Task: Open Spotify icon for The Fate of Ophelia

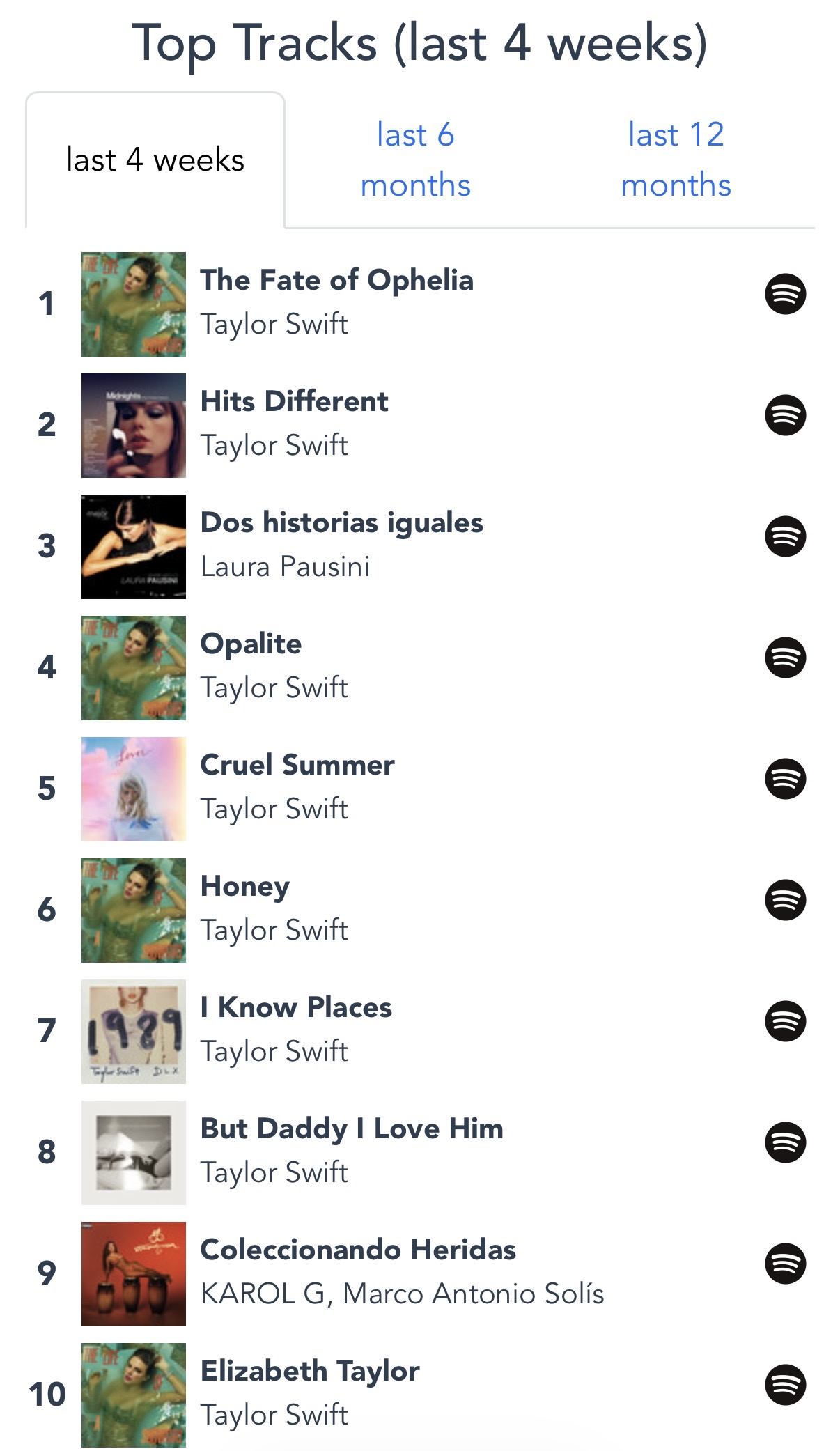Action: click(x=785, y=294)
